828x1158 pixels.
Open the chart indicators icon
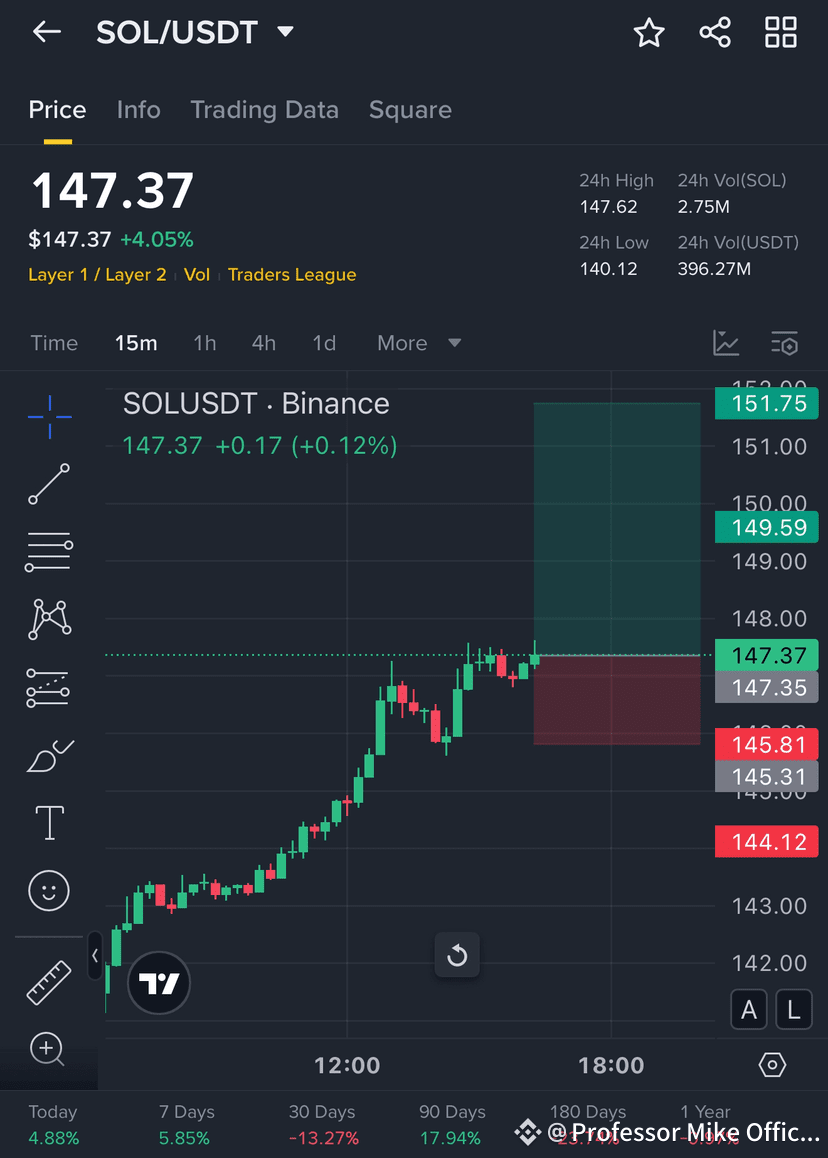[x=725, y=343]
